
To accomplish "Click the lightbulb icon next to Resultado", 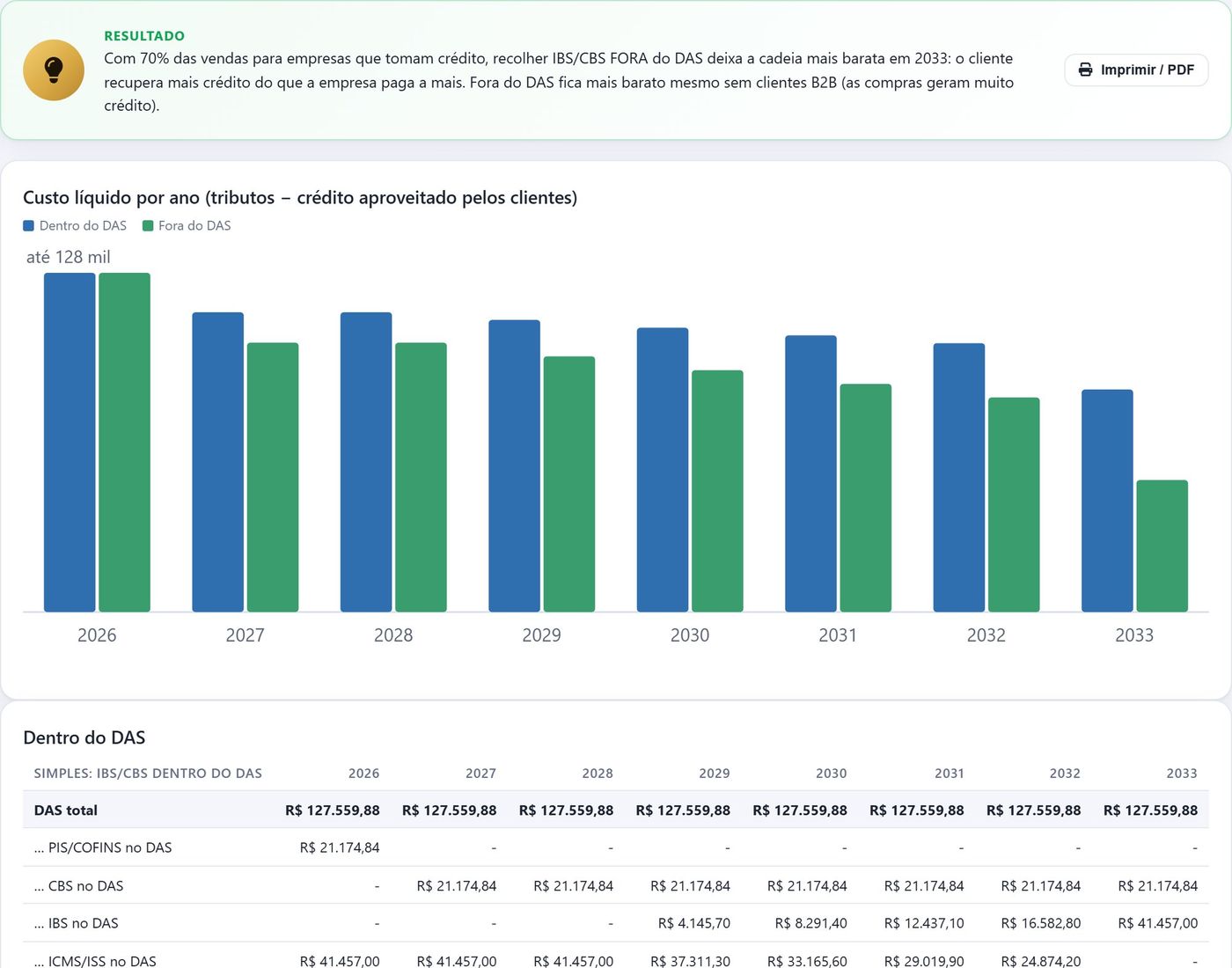I will pos(54,70).
